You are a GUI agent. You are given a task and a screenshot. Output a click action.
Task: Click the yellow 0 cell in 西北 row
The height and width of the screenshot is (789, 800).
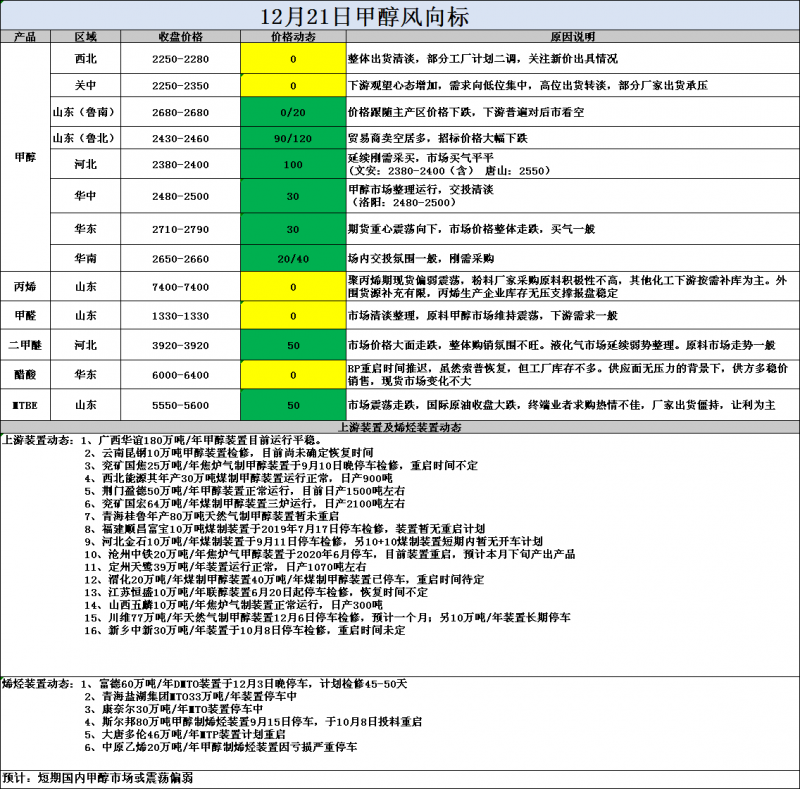pyautogui.click(x=293, y=59)
